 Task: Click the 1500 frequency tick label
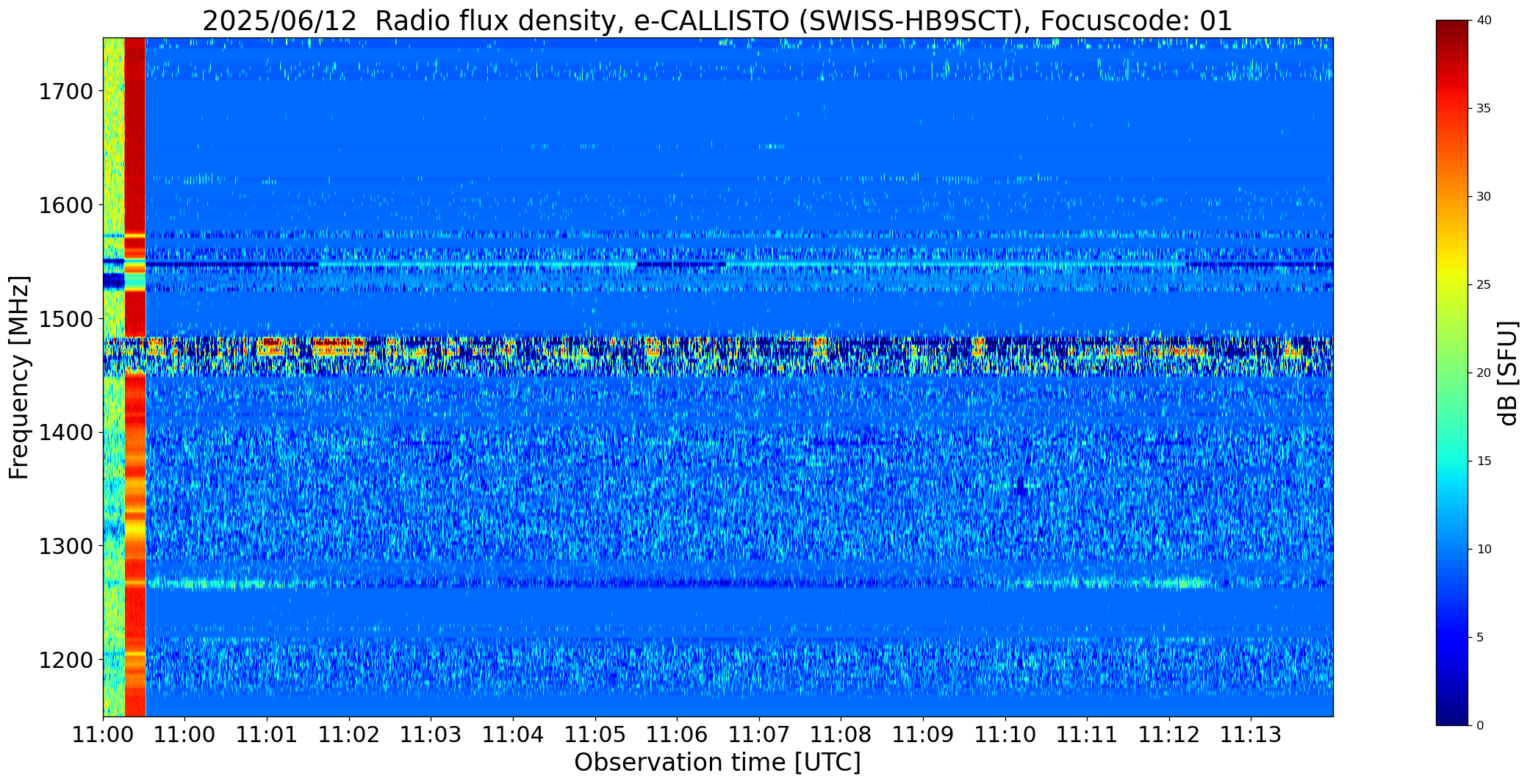65,319
